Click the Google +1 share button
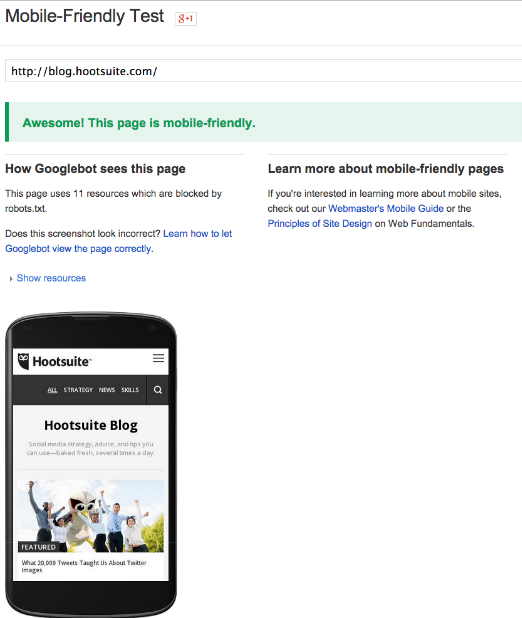This screenshot has height=618, width=522. (x=186, y=19)
